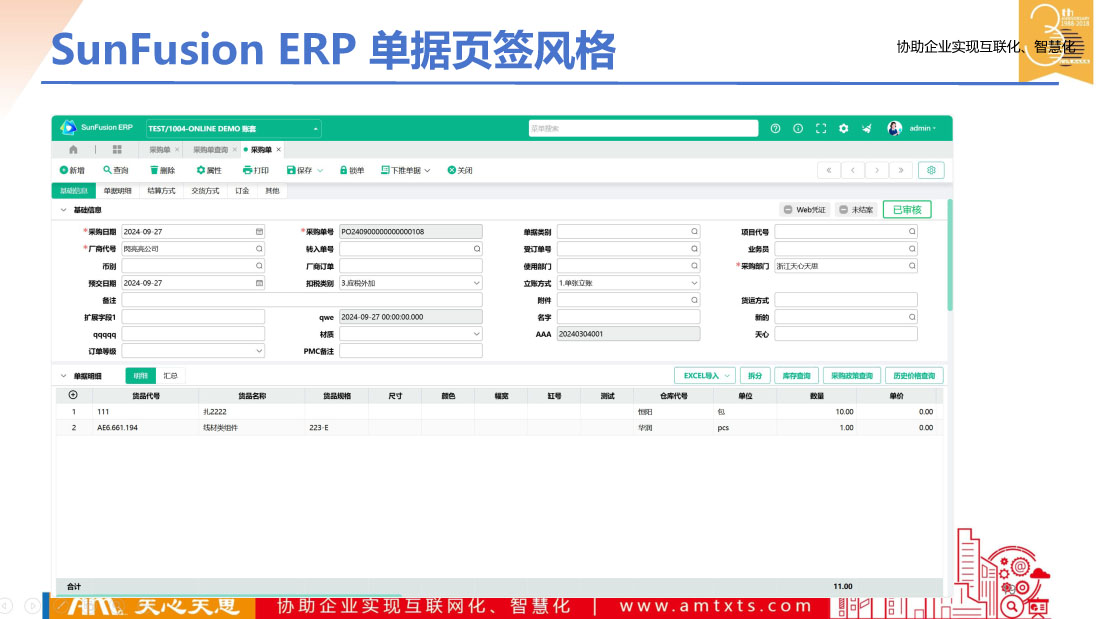Screen dimensions: 1100x619
Task: Toggle the Web凭证 status
Action: tap(805, 210)
